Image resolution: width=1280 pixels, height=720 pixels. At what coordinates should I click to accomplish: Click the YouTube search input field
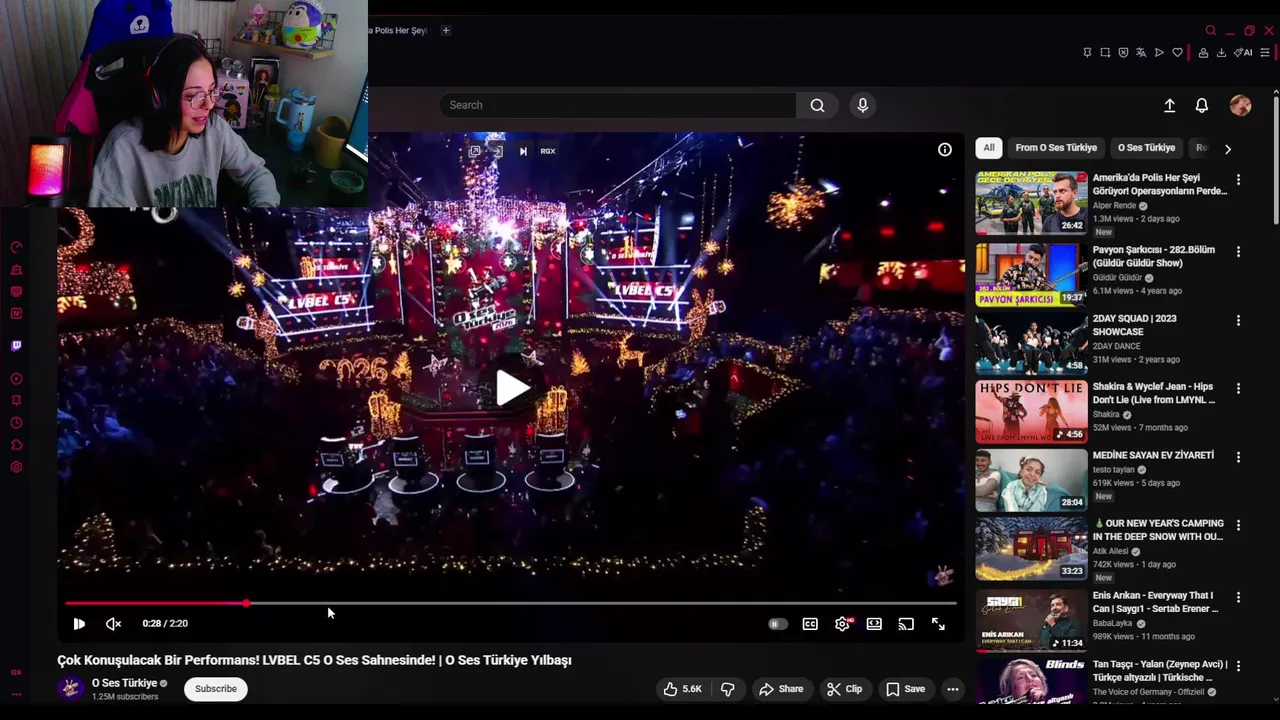[618, 105]
